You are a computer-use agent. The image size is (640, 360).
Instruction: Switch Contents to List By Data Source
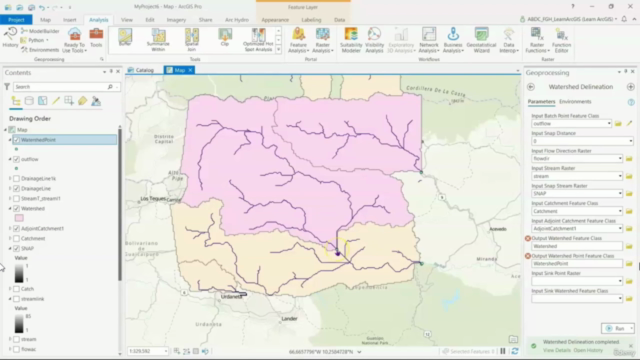(x=29, y=101)
